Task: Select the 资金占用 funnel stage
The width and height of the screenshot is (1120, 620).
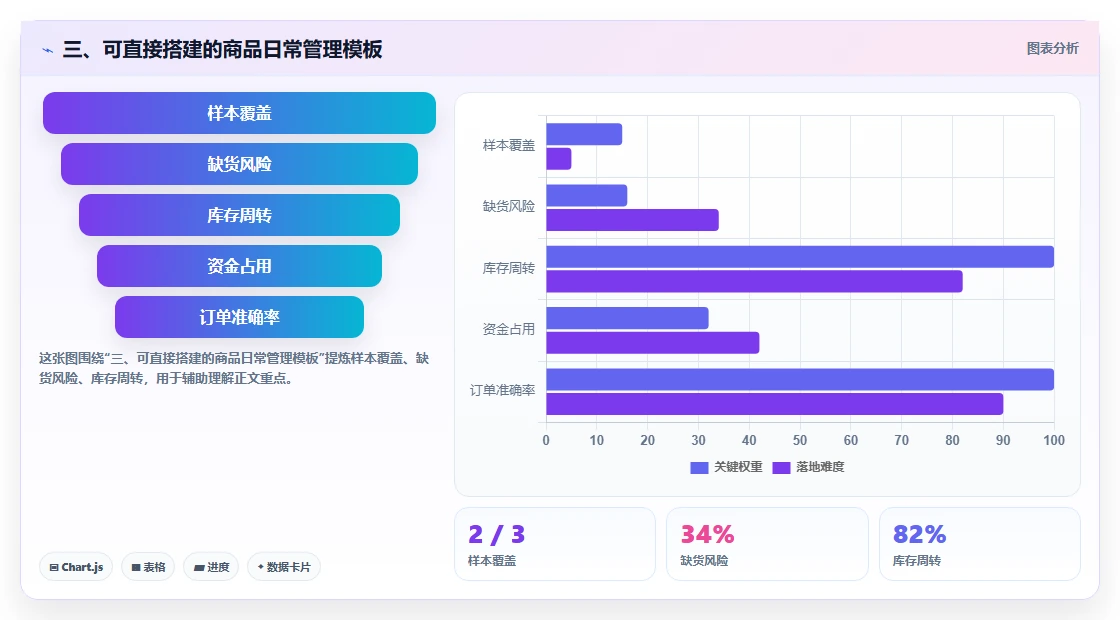Action: [x=239, y=266]
